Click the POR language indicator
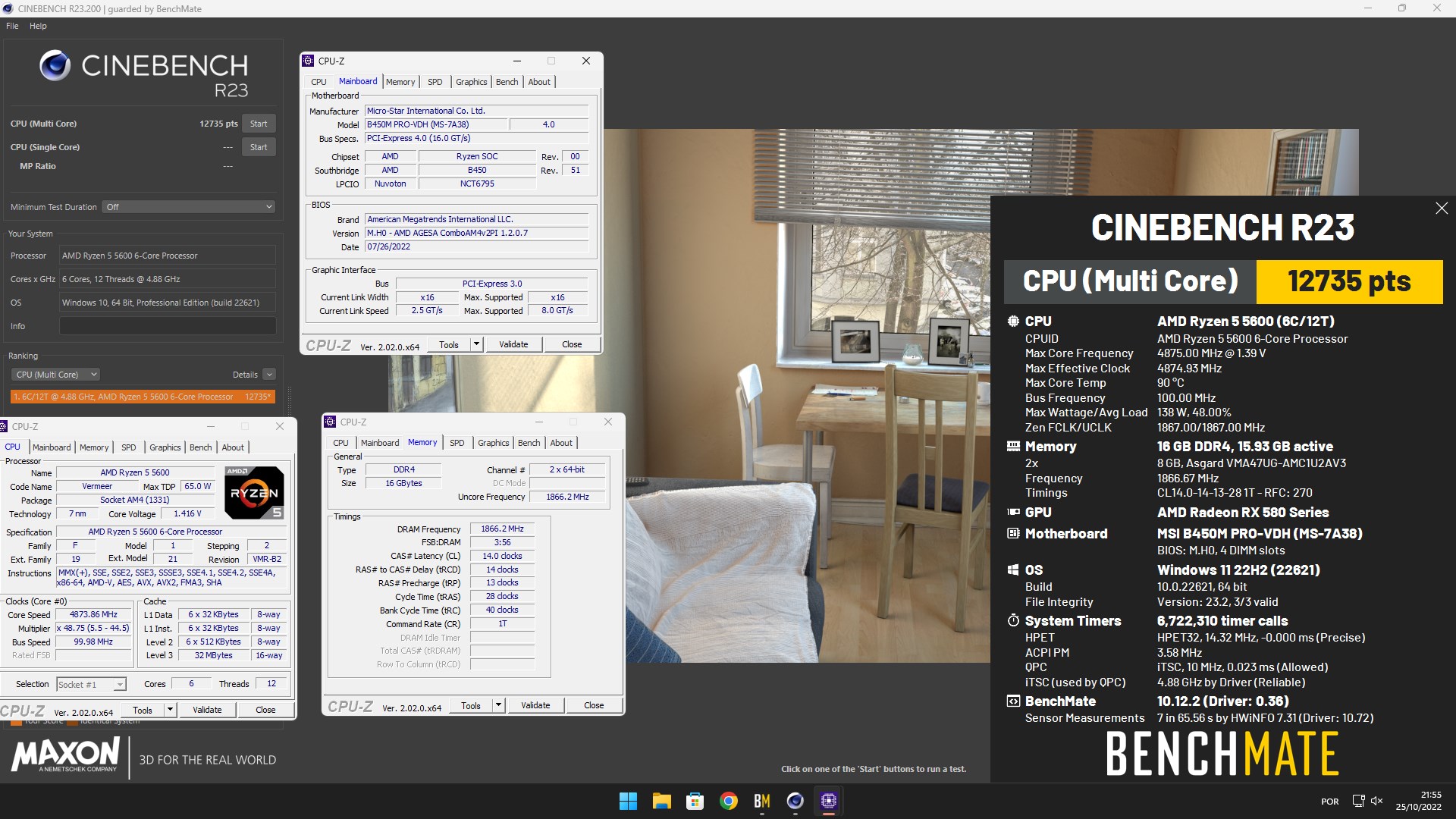The height and width of the screenshot is (819, 1456). coord(1330,802)
